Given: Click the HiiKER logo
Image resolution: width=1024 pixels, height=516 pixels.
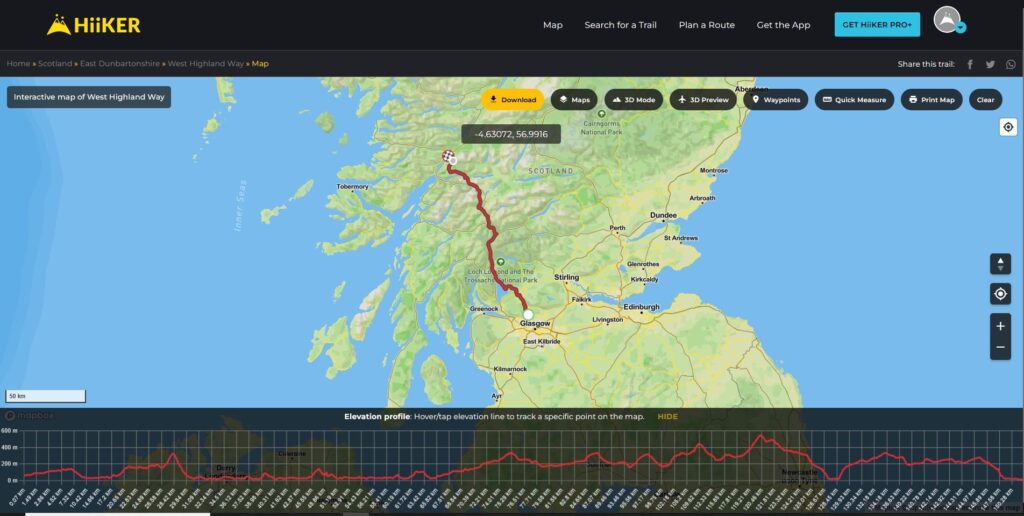Looking at the screenshot, I should pyautogui.click(x=94, y=25).
